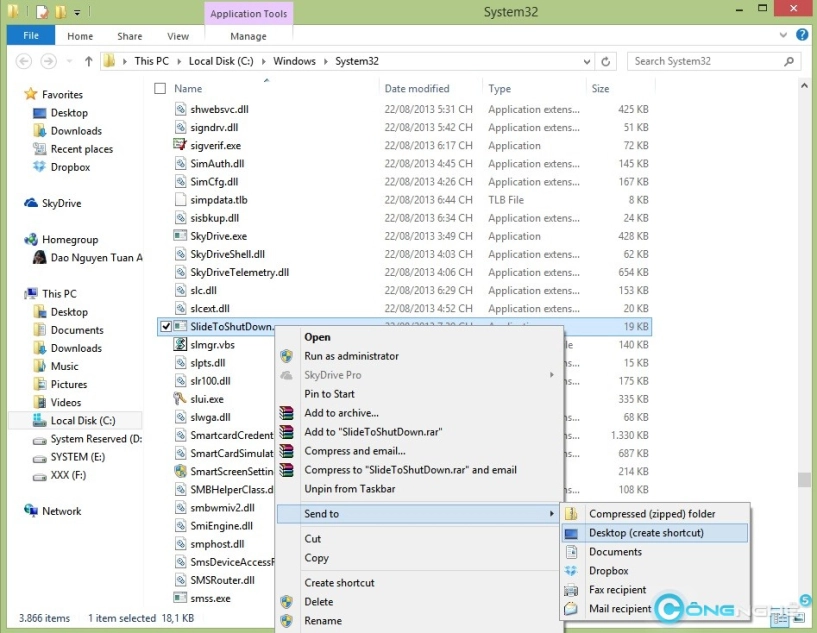Click the SkyDrive.exe application icon

click(180, 235)
